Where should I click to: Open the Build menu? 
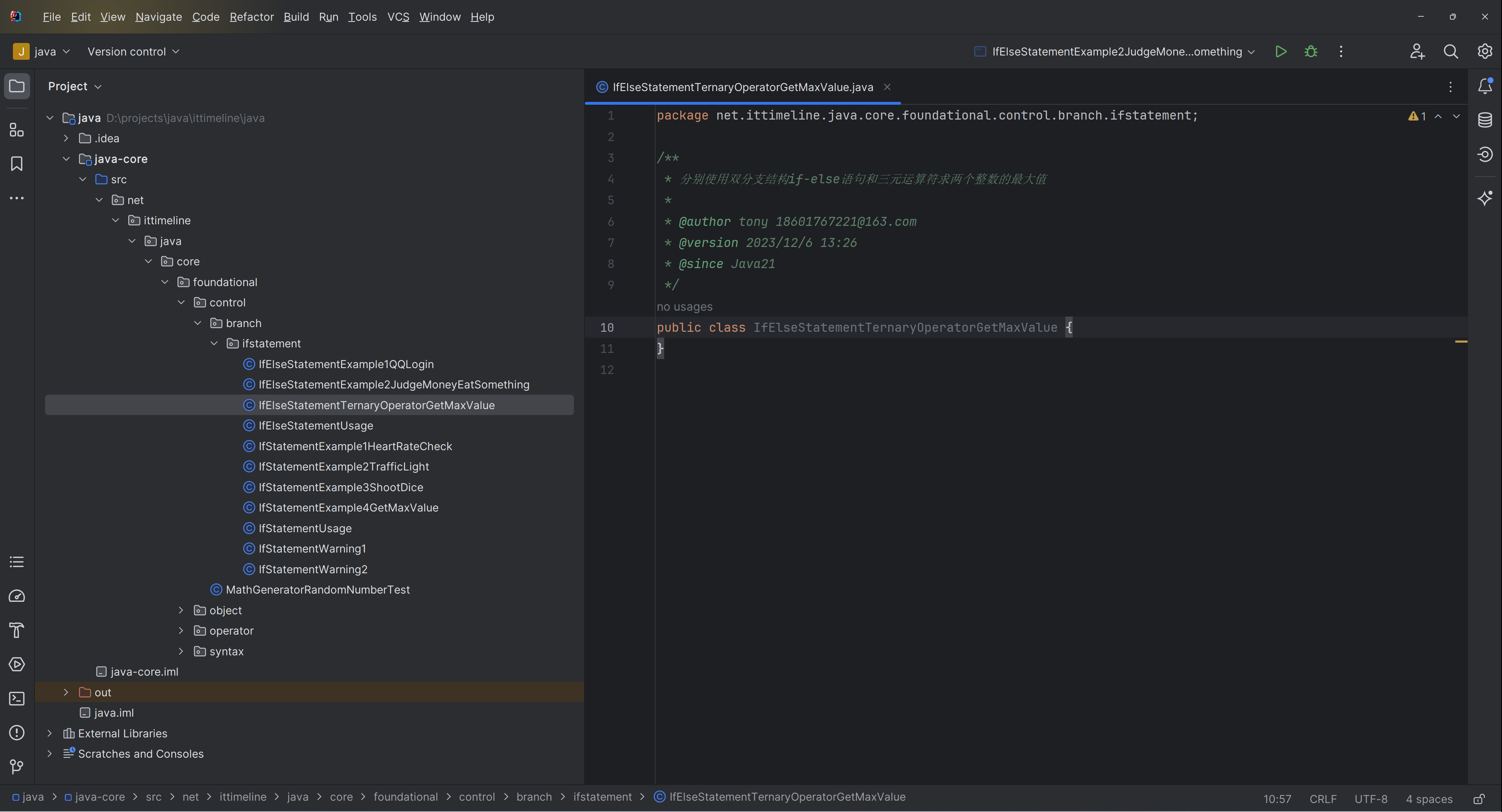tap(296, 17)
